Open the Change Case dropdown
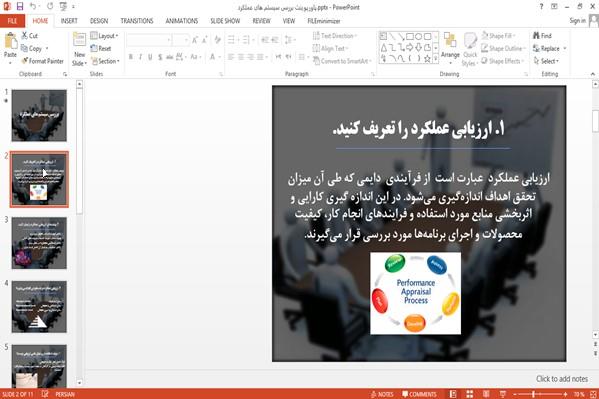599x399 pixels. [x=196, y=57]
